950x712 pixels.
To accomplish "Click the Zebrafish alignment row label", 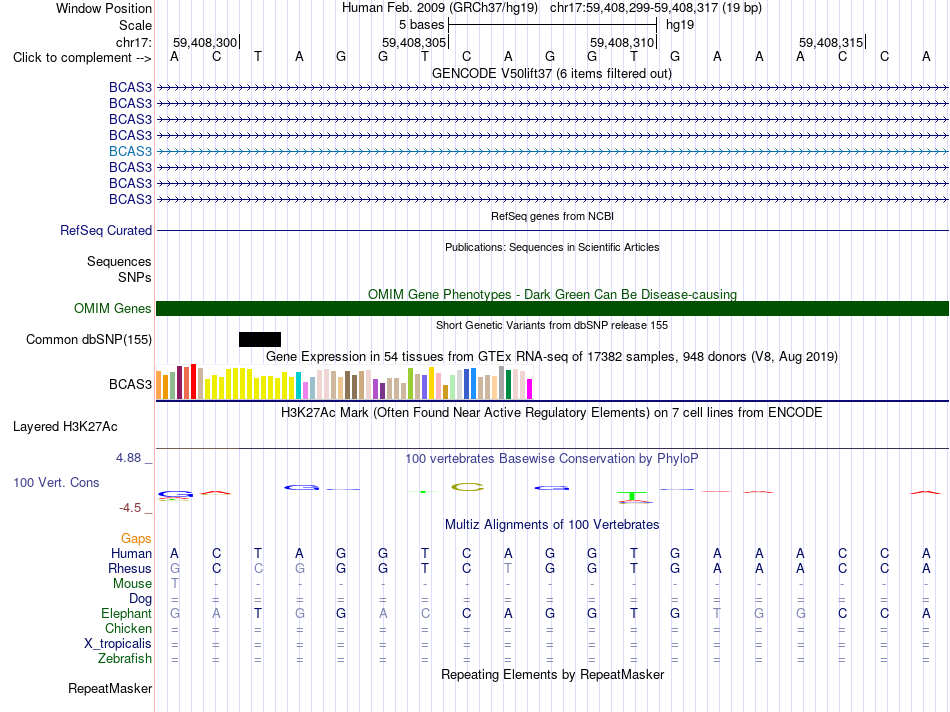I will [125, 658].
